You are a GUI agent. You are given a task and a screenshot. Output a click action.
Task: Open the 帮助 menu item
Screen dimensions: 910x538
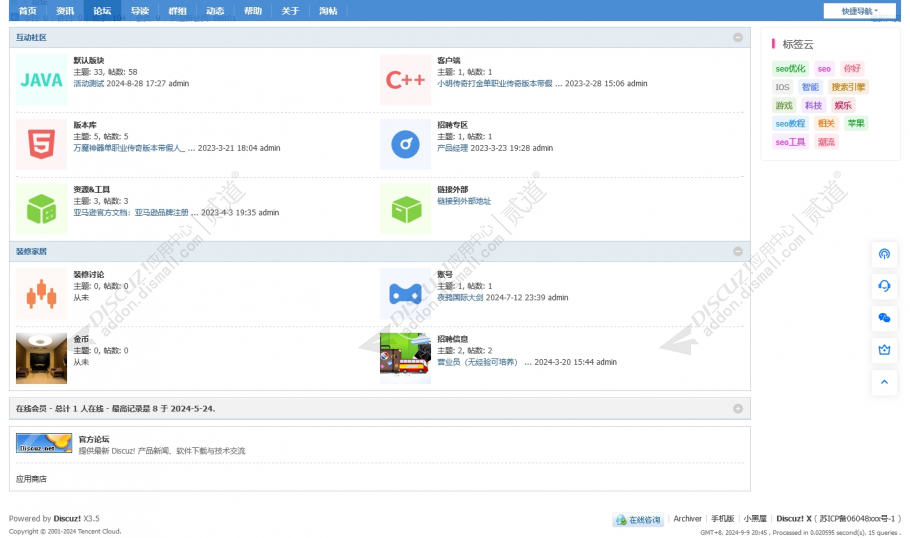tap(252, 10)
